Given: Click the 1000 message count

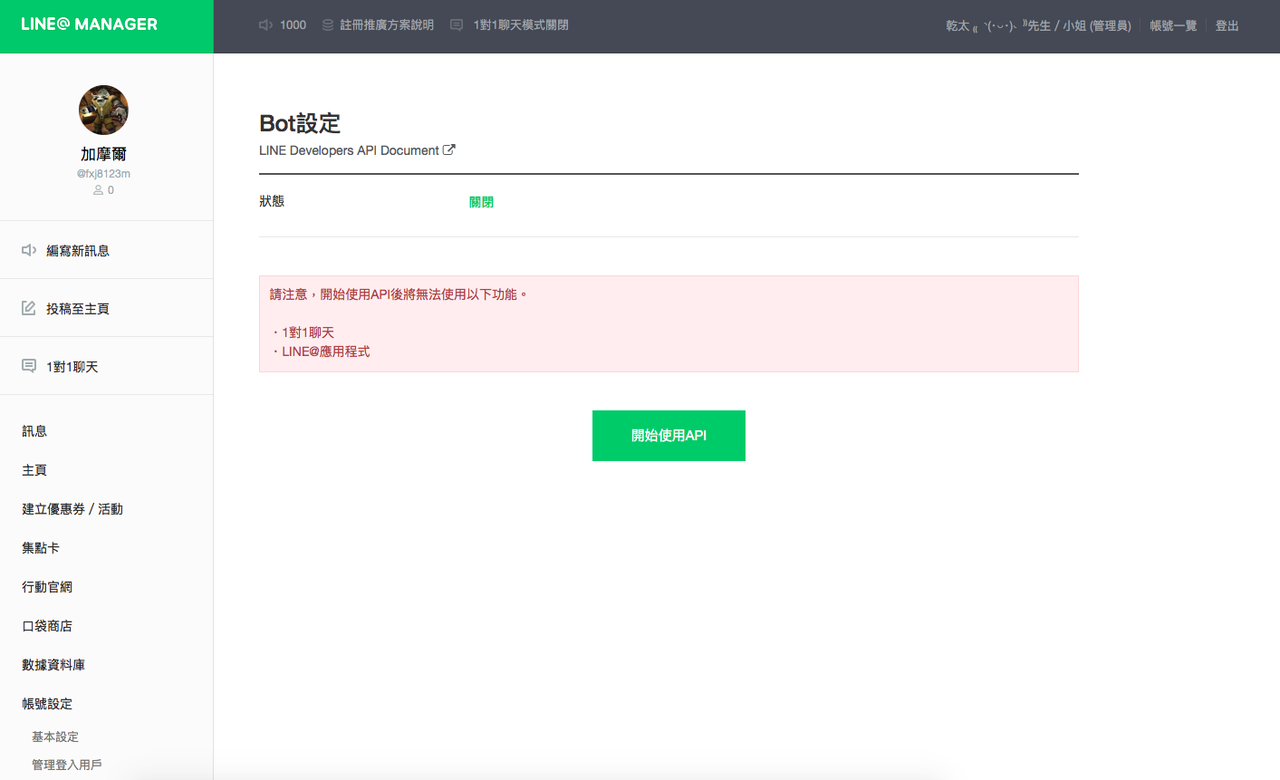Looking at the screenshot, I should click(293, 25).
